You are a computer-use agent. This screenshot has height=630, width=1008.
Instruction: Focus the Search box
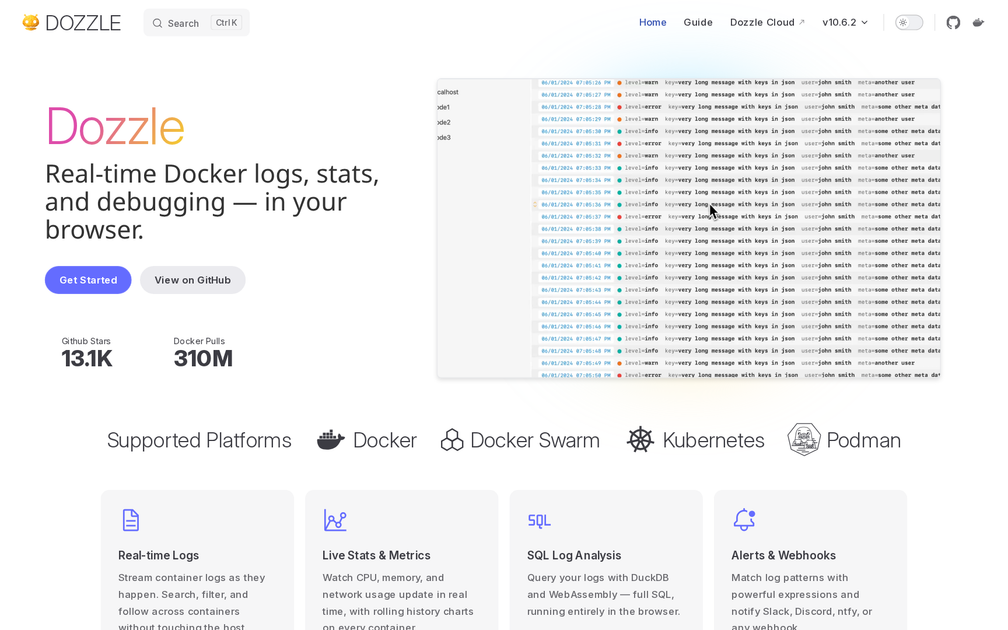click(x=196, y=23)
